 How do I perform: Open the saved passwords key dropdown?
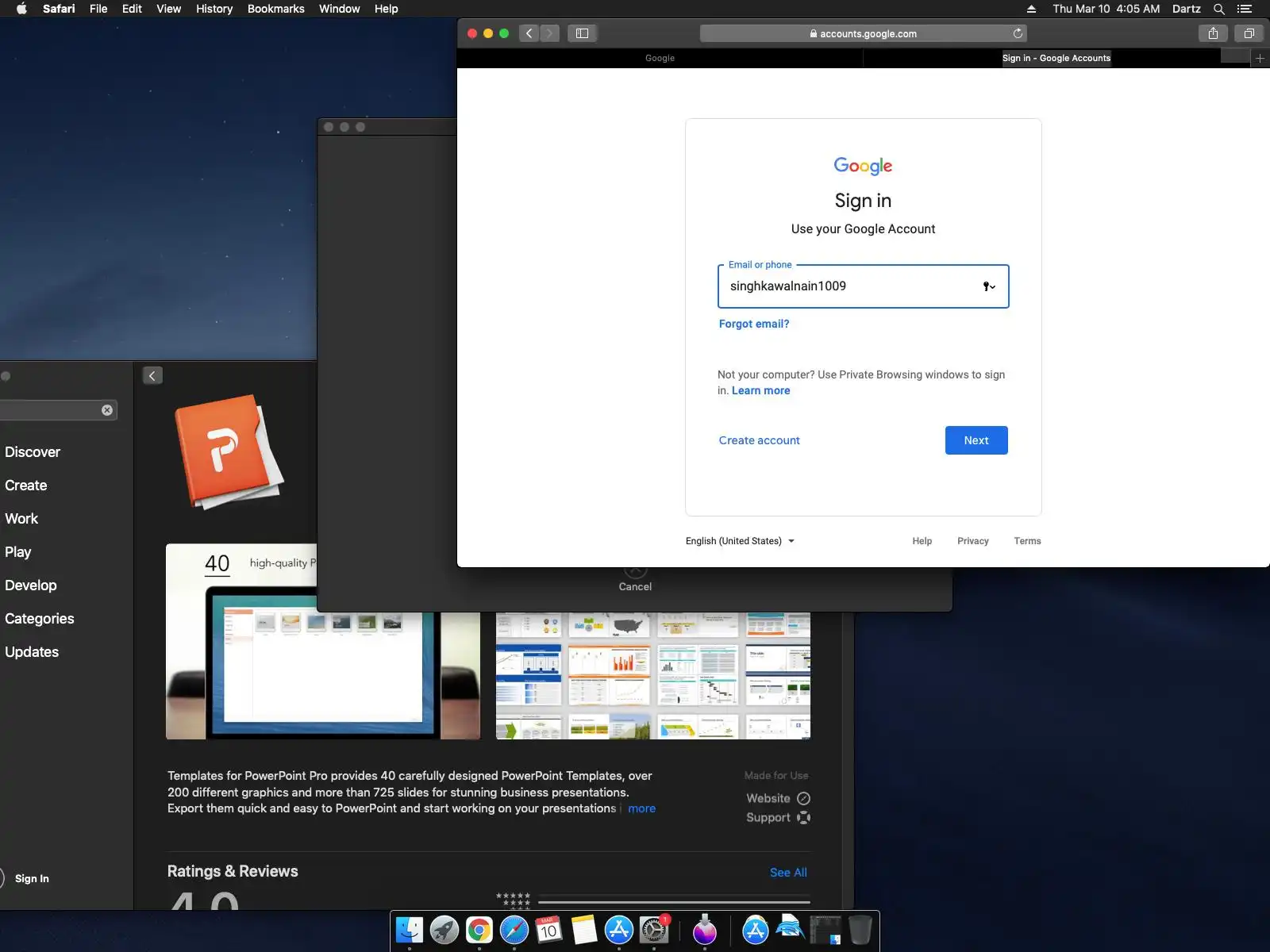(x=989, y=286)
